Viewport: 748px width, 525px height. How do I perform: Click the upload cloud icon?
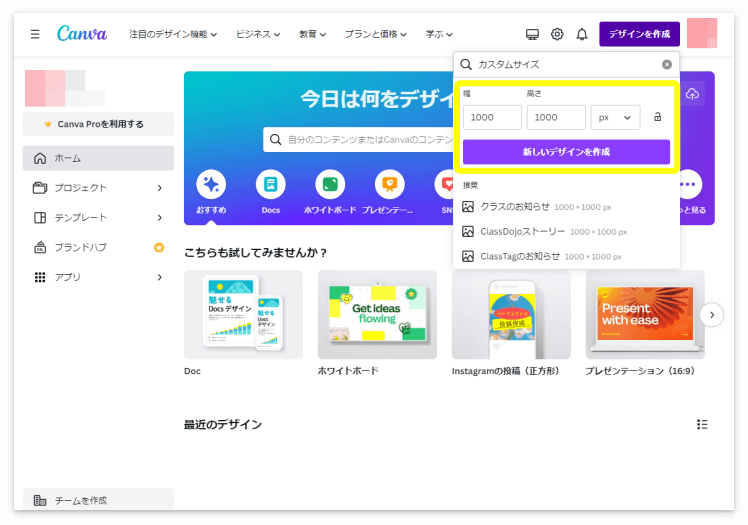692,94
